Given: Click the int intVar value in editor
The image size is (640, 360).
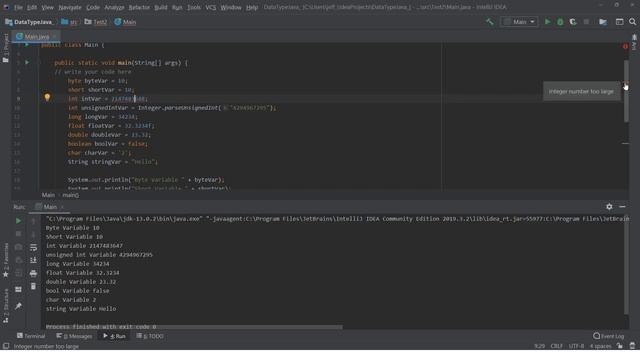Looking at the screenshot, I should coord(128,99).
